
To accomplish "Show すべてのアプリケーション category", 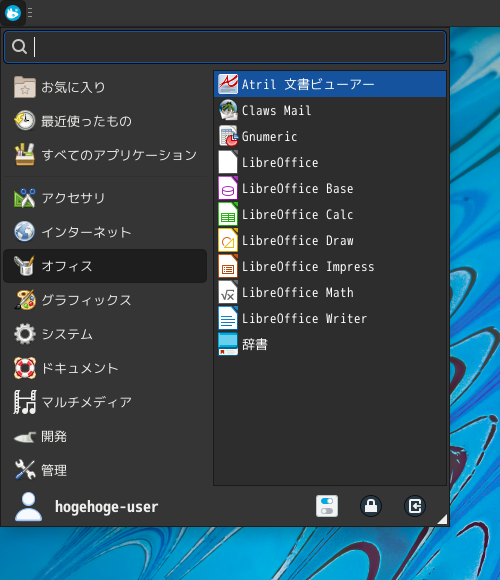I will click(105, 155).
